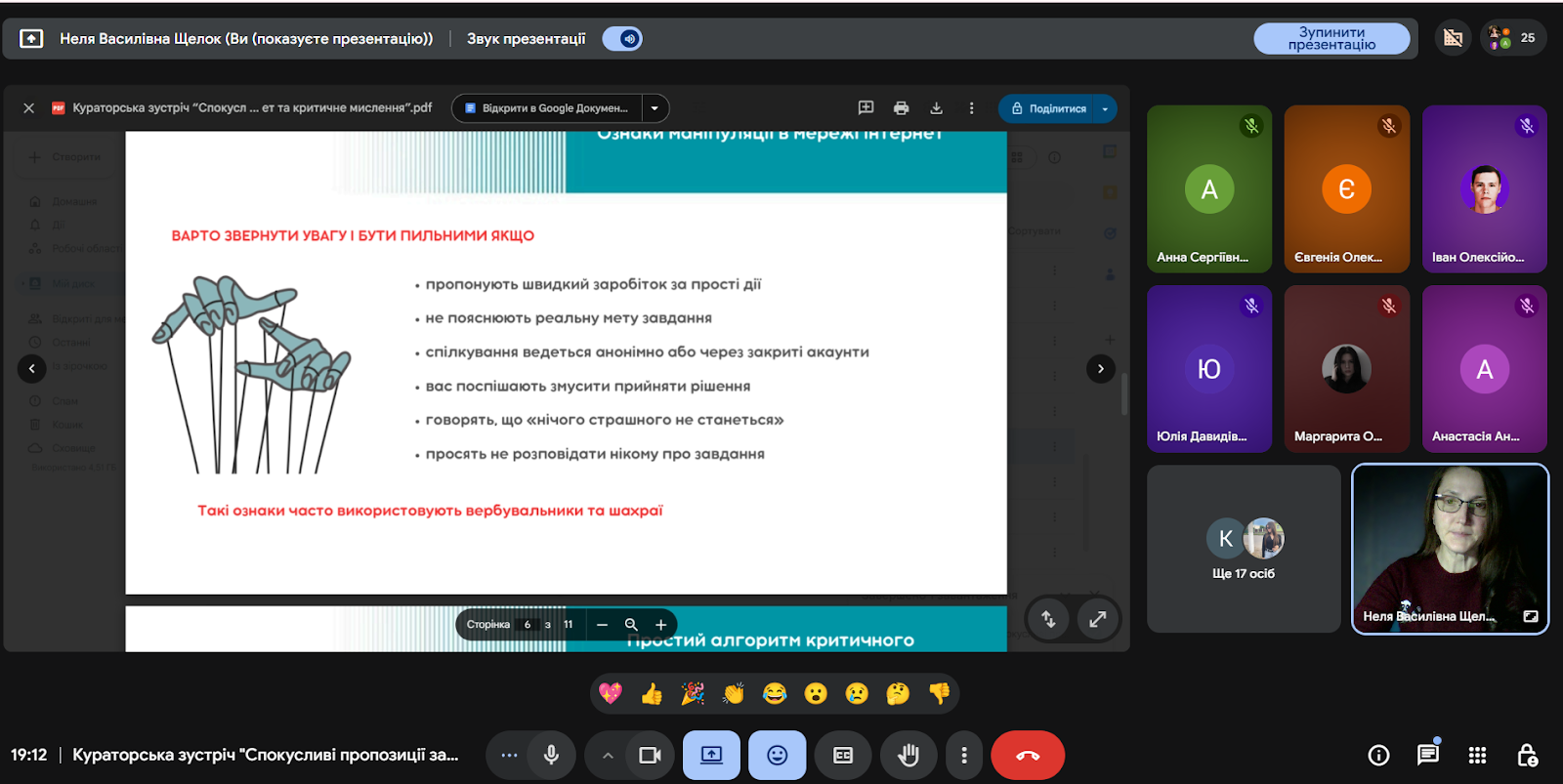The image size is (1563, 784).
Task: Download the PDF file
Action: (936, 108)
